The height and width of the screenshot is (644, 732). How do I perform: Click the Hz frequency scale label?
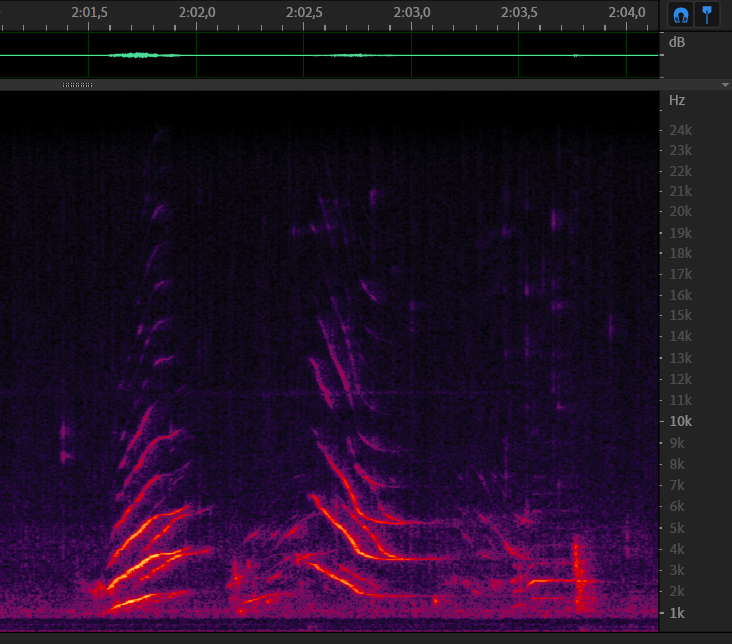677,100
